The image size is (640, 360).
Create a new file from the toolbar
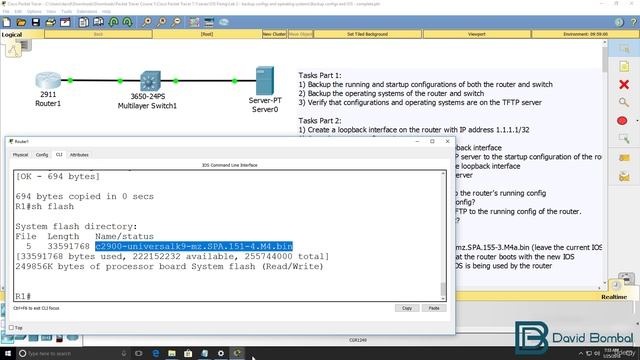tap(7, 22)
